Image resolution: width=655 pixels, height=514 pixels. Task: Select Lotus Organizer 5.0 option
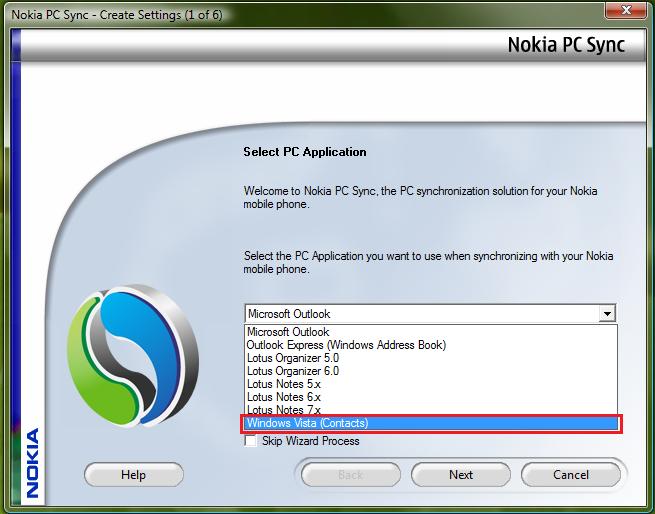coord(431,358)
